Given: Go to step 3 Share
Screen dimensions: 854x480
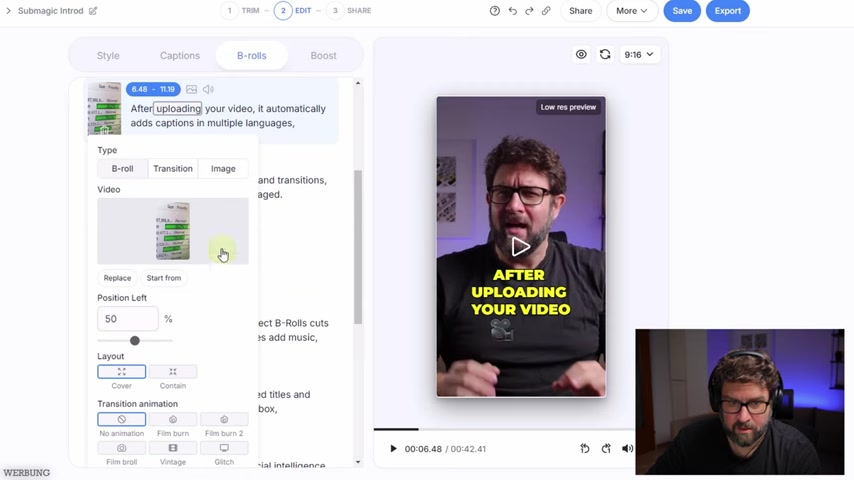Looking at the screenshot, I should tap(349, 11).
